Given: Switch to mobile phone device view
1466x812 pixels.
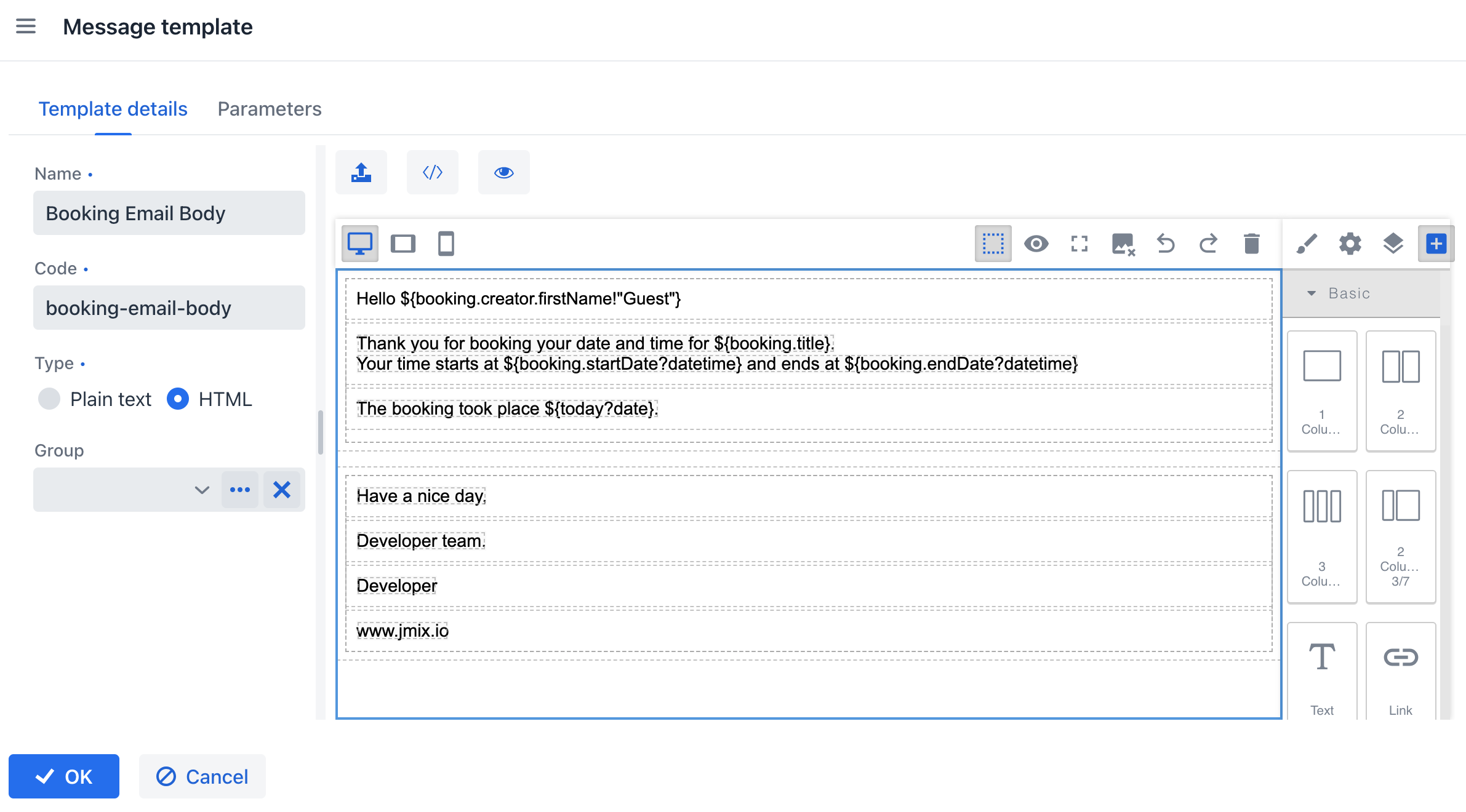Looking at the screenshot, I should pyautogui.click(x=446, y=244).
